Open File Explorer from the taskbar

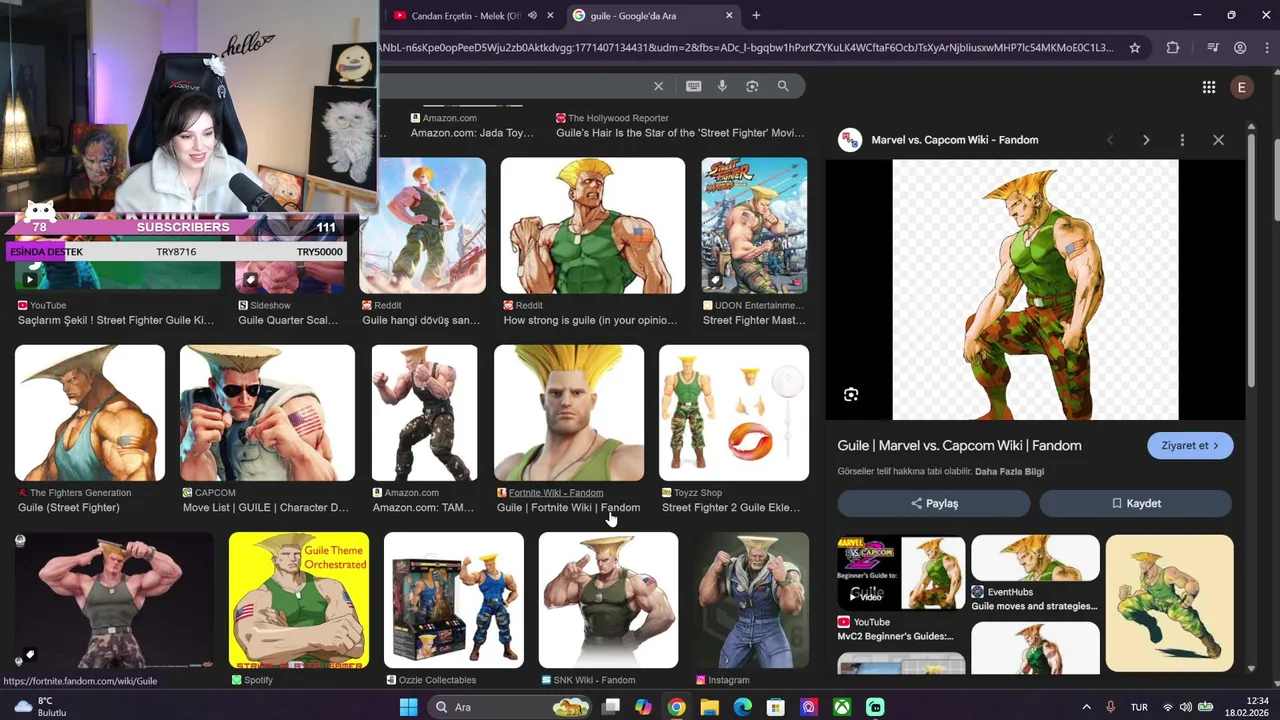coord(709,707)
